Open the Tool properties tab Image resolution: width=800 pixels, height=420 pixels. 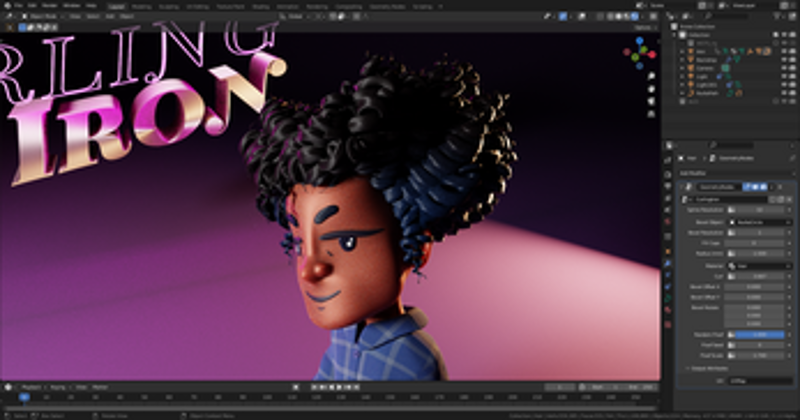[x=668, y=160]
